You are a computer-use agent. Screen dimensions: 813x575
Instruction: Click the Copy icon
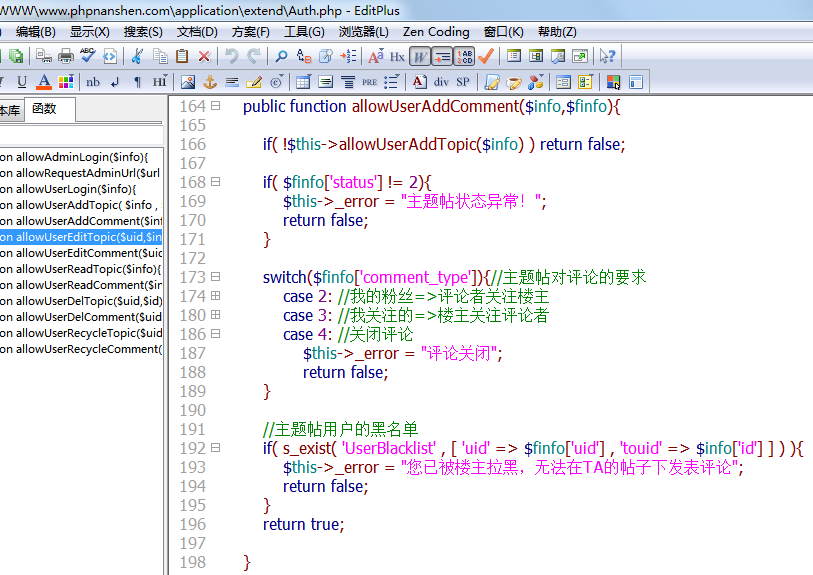160,56
